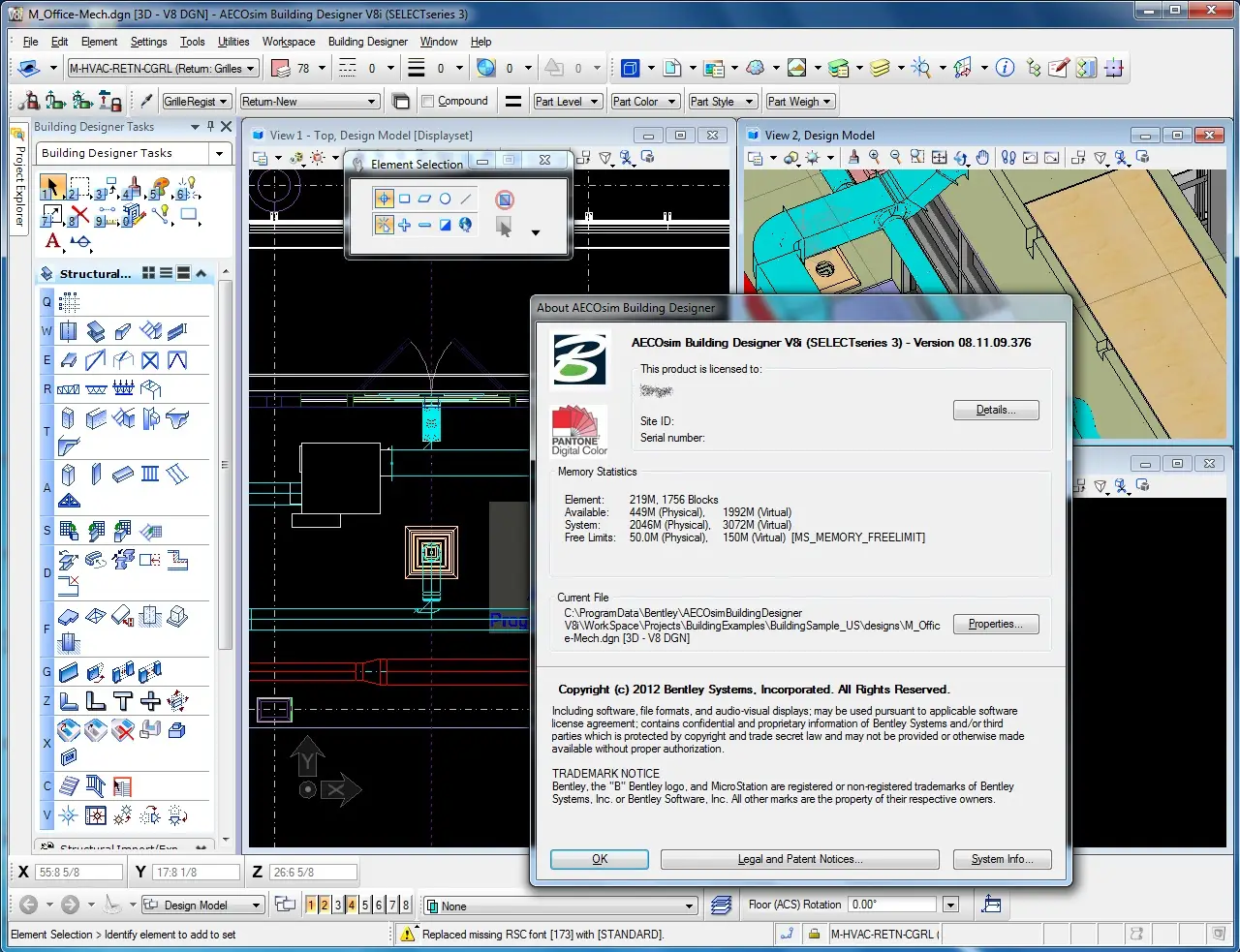This screenshot has height=952, width=1240.
Task: Click the Legal and Patent Notices button
Action: (x=800, y=859)
